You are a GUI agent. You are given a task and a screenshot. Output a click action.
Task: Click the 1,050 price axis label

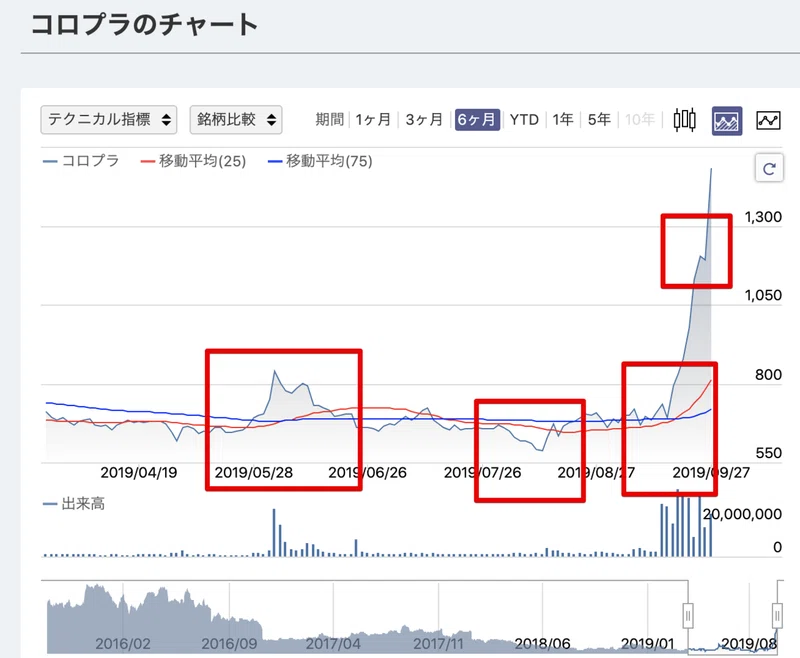(763, 295)
